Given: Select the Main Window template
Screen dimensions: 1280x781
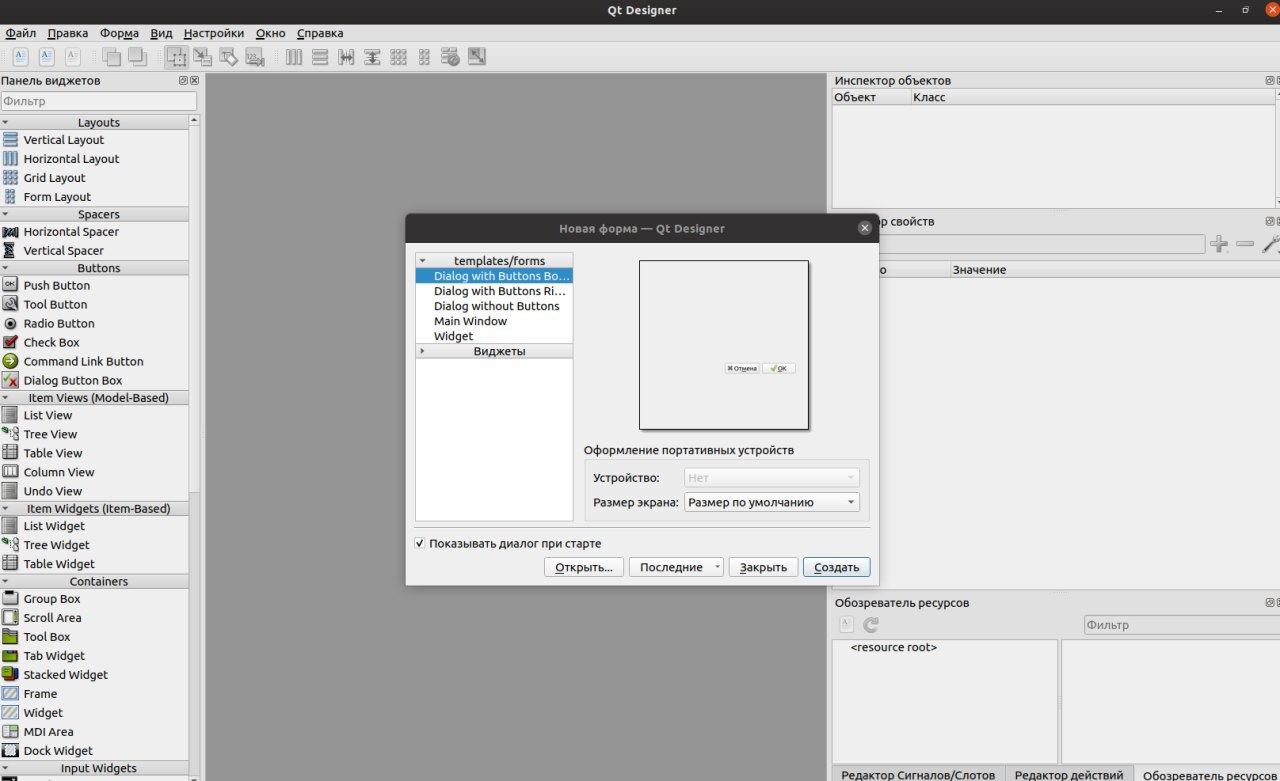Looking at the screenshot, I should pos(470,321).
